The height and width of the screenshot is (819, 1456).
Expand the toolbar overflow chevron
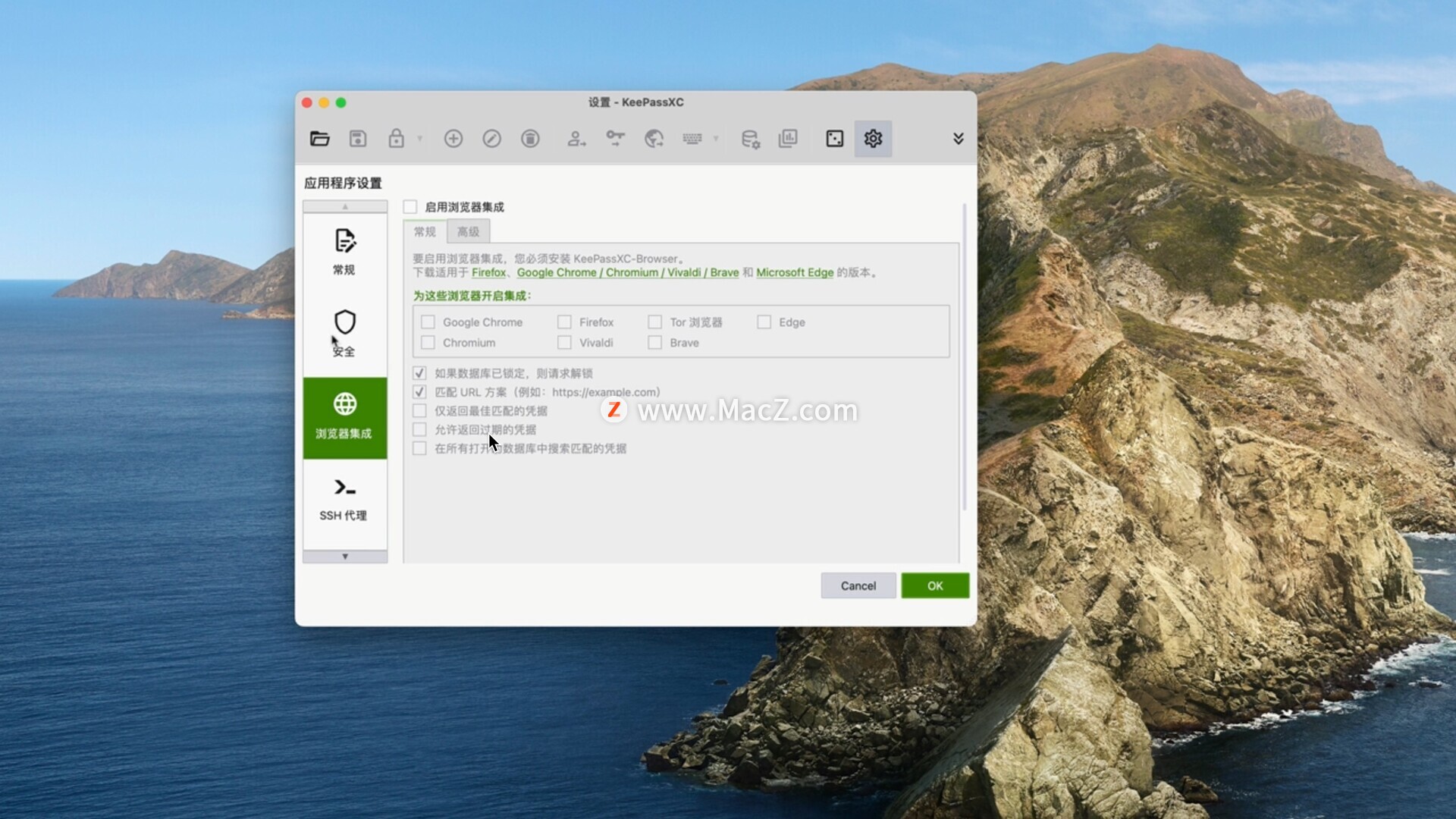coord(958,139)
